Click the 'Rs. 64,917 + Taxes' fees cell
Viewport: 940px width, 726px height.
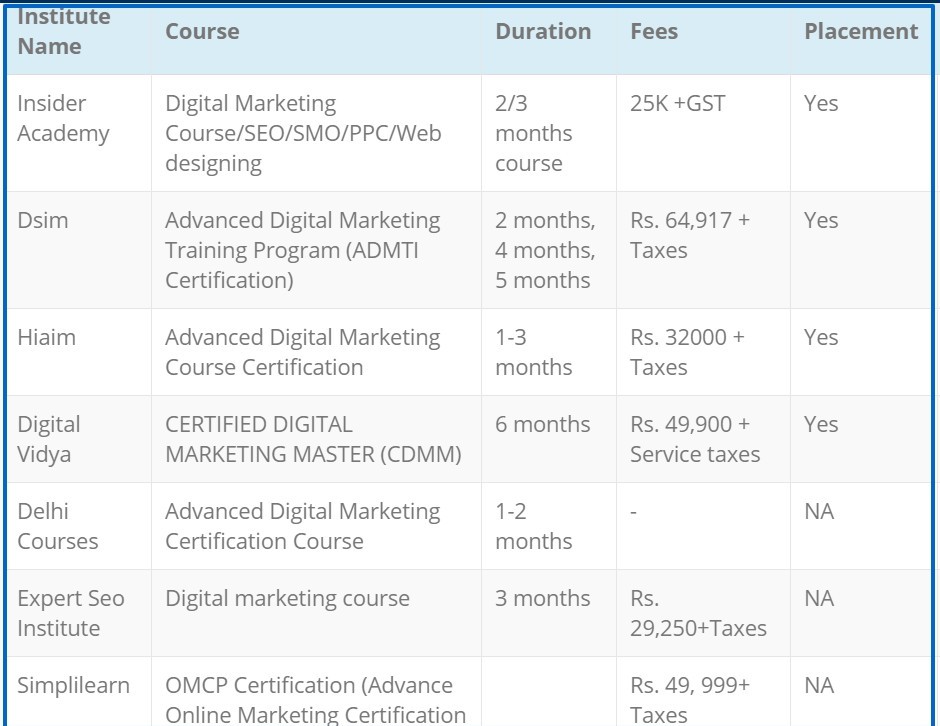[x=703, y=250]
